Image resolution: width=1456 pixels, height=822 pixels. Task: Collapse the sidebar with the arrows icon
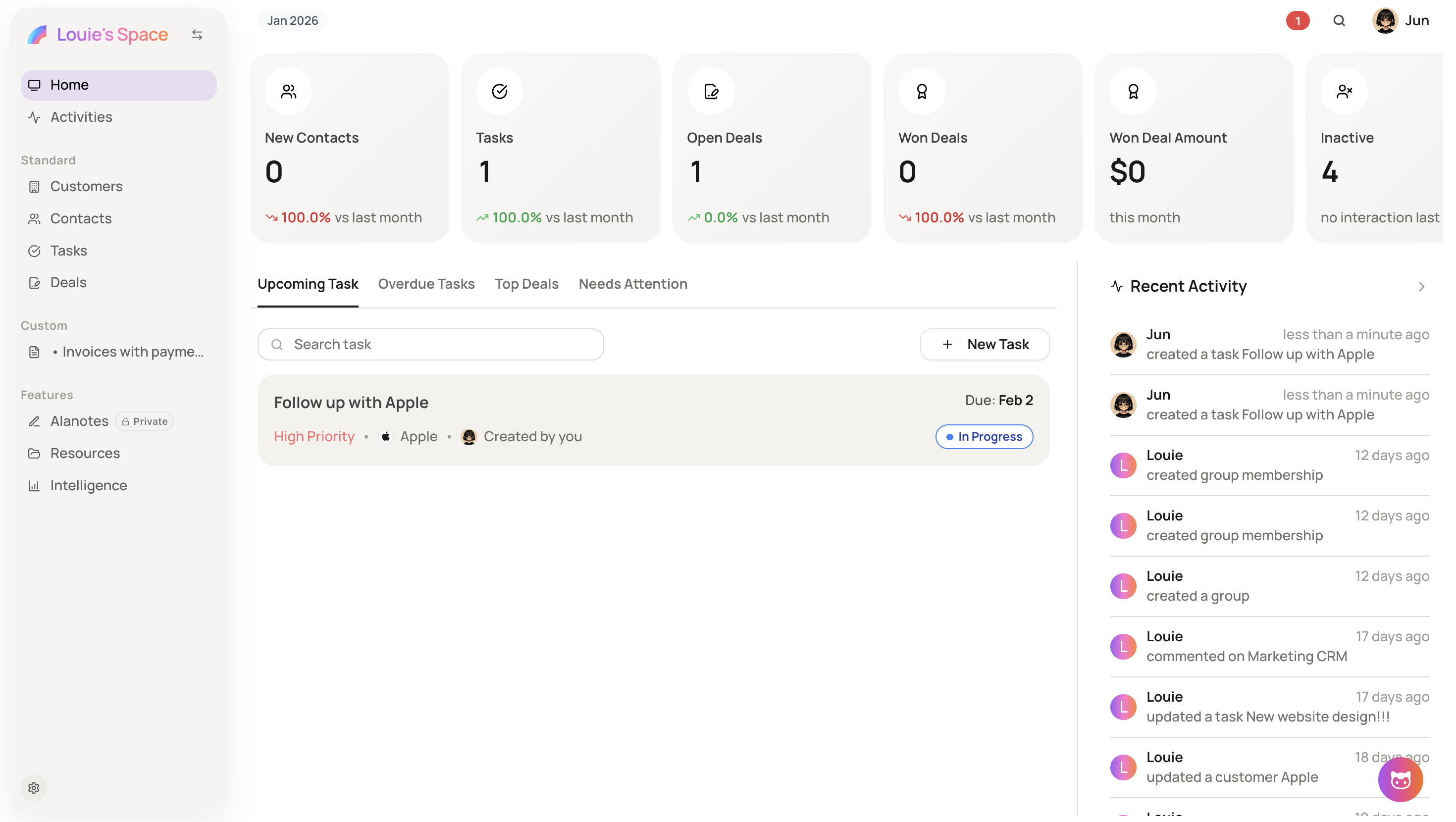click(x=197, y=34)
